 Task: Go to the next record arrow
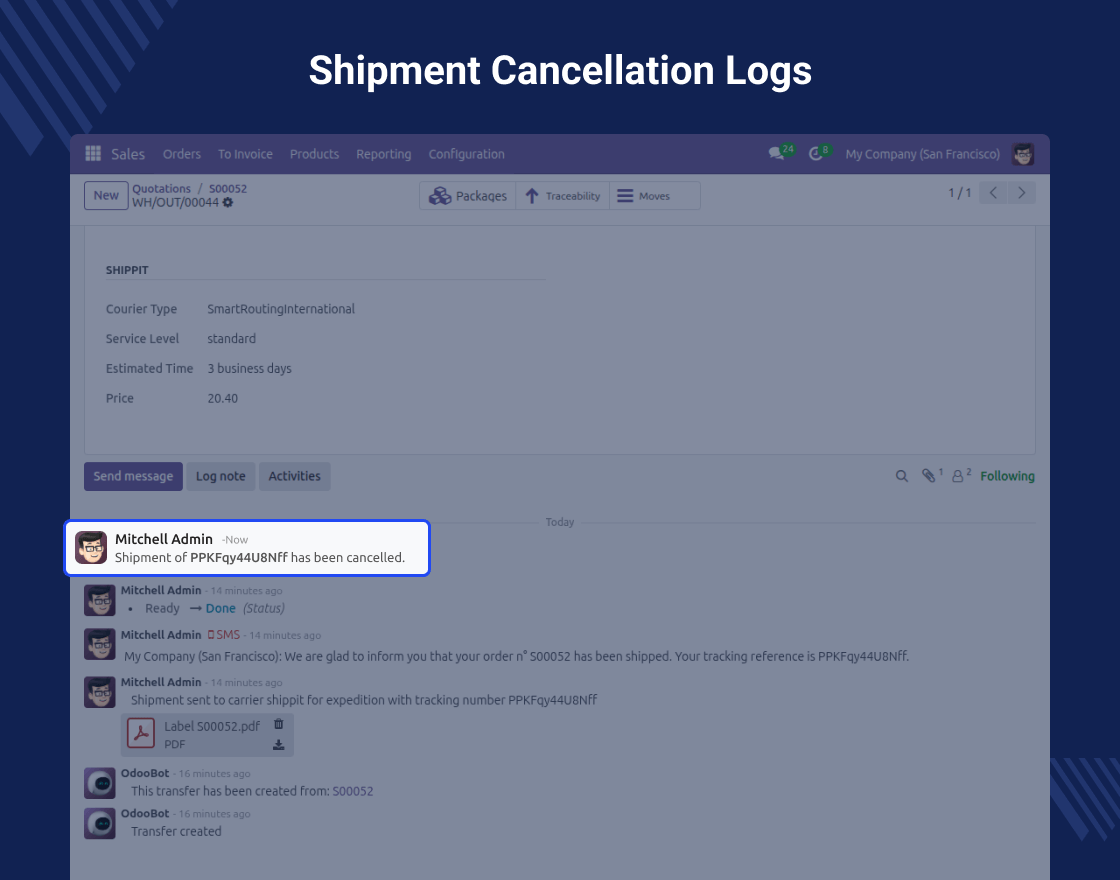pos(1021,193)
